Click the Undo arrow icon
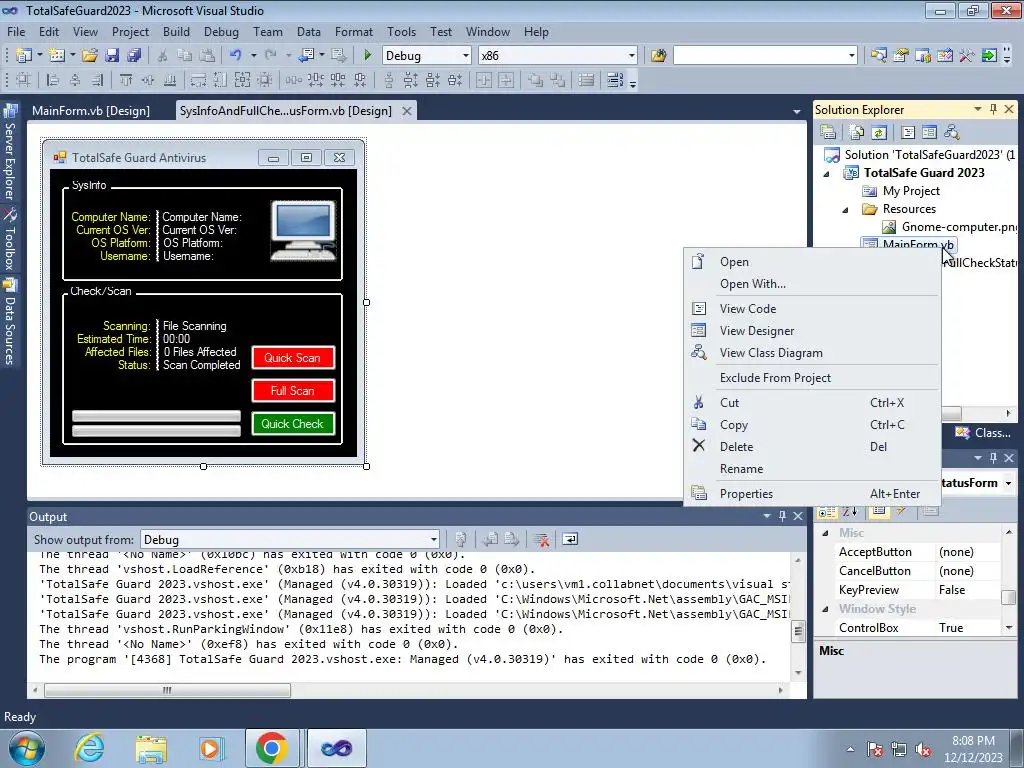The width and height of the screenshot is (1024, 768). tap(236, 56)
